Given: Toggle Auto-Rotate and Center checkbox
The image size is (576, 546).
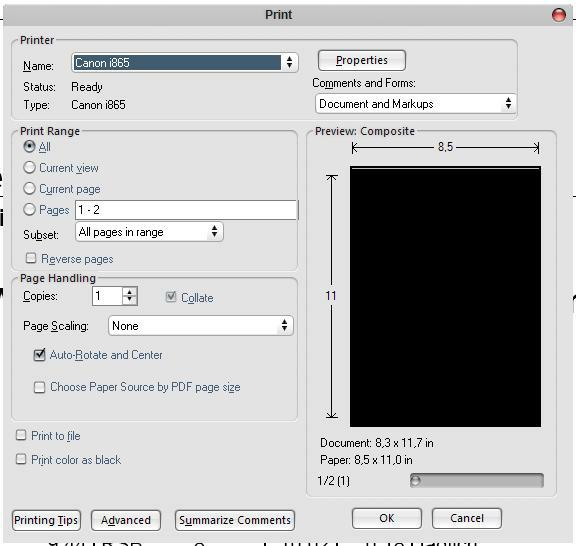Looking at the screenshot, I should [39, 355].
